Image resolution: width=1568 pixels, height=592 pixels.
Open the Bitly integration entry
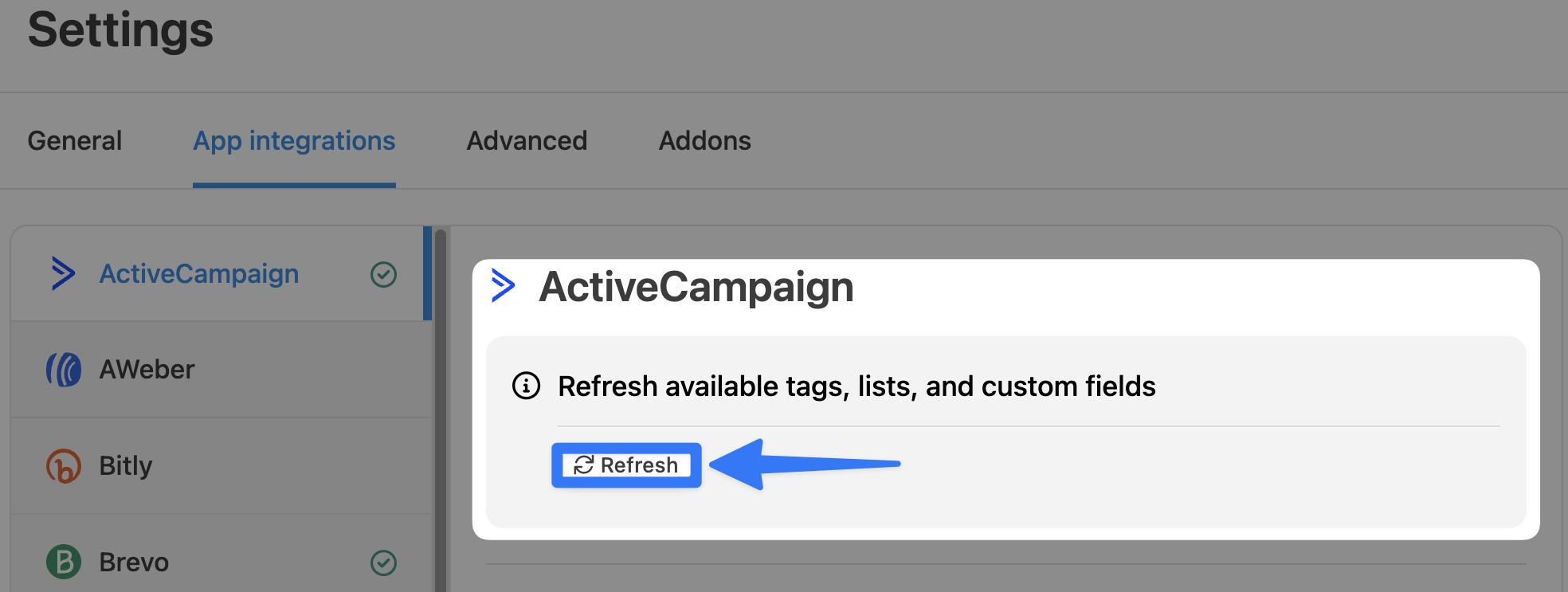click(x=125, y=466)
